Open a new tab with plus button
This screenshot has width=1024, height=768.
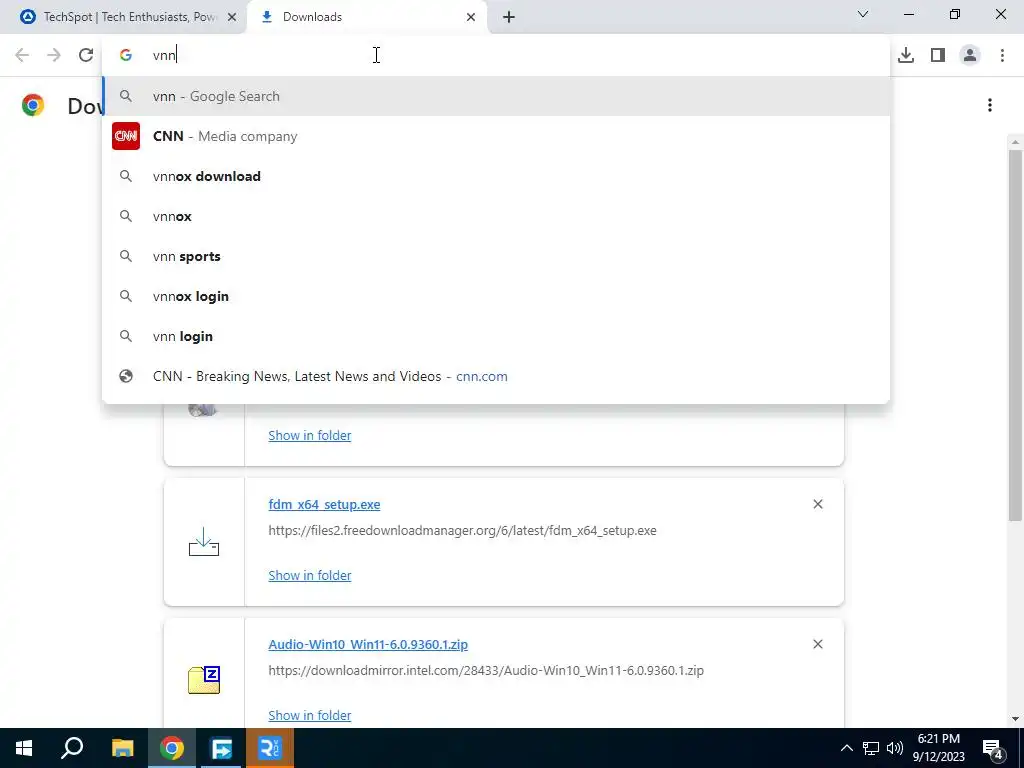click(509, 17)
